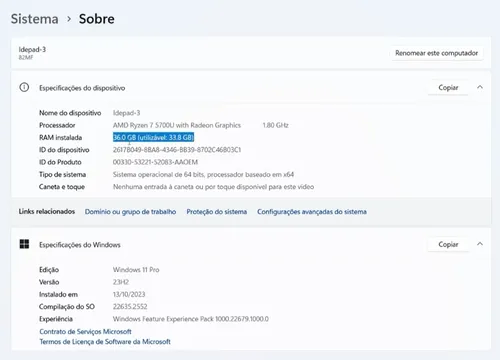Click the product ID 00330-53221-52083-AAOEM
This screenshot has width=500, height=360.
pos(155,162)
